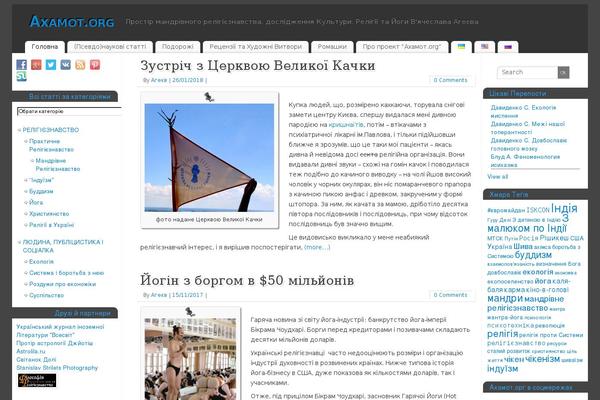Image resolution: width=600 pixels, height=400 pixels.
Task: Click the flag photo thumbnail in first article
Action: 209,158
